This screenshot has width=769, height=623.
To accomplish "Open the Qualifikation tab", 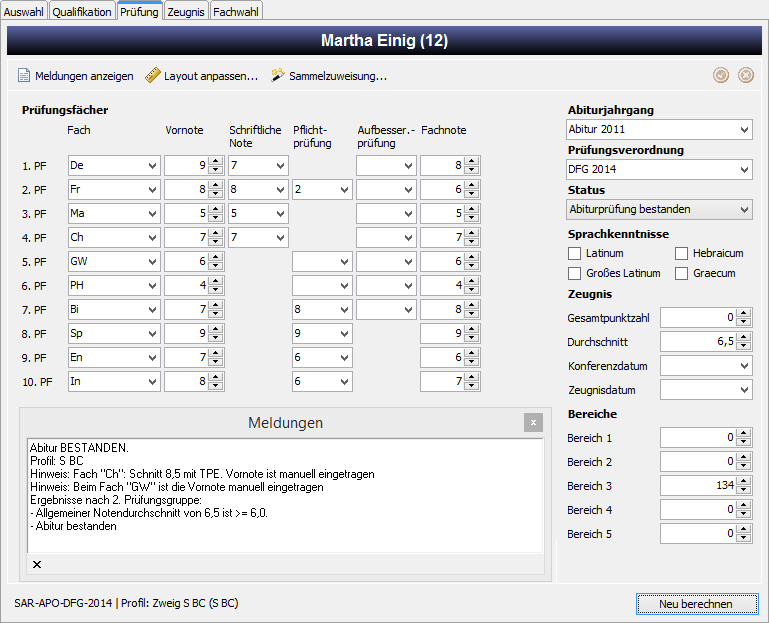I will pyautogui.click(x=82, y=12).
